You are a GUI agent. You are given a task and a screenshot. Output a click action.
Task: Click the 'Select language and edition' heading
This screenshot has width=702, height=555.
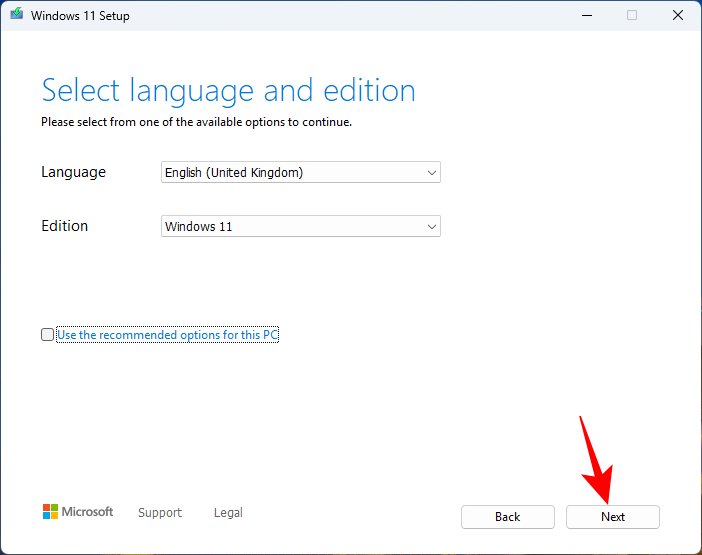228,91
